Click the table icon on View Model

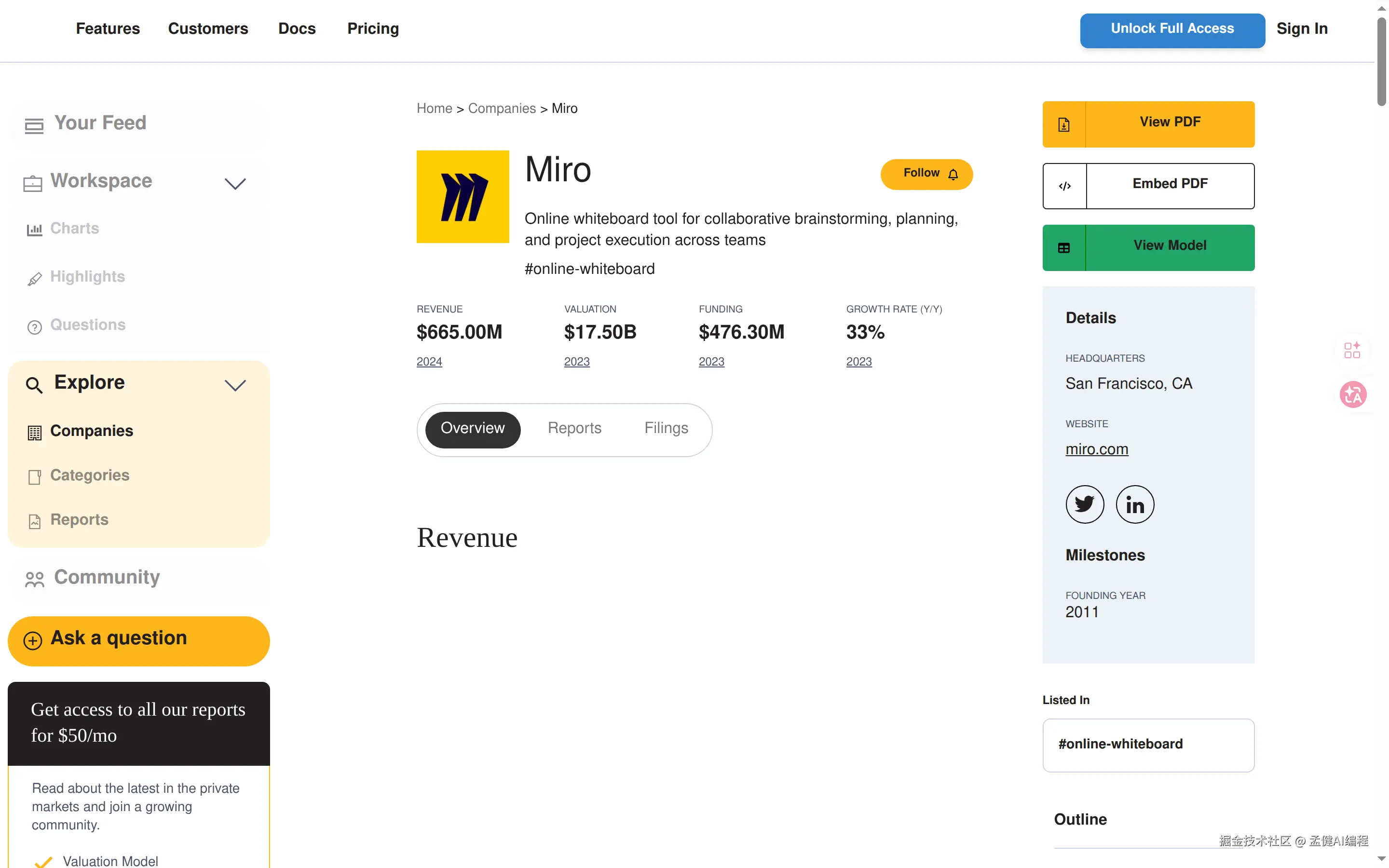[x=1063, y=247]
